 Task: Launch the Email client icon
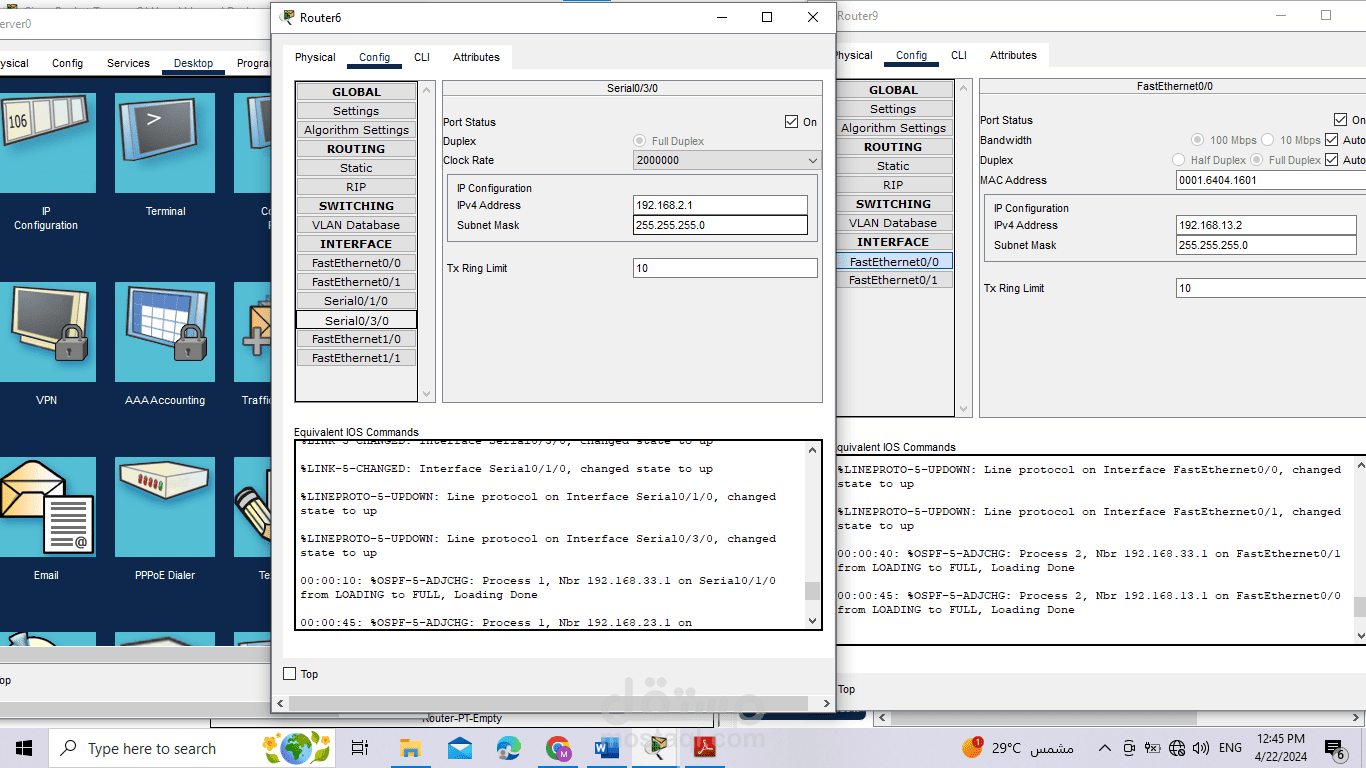click(46, 507)
